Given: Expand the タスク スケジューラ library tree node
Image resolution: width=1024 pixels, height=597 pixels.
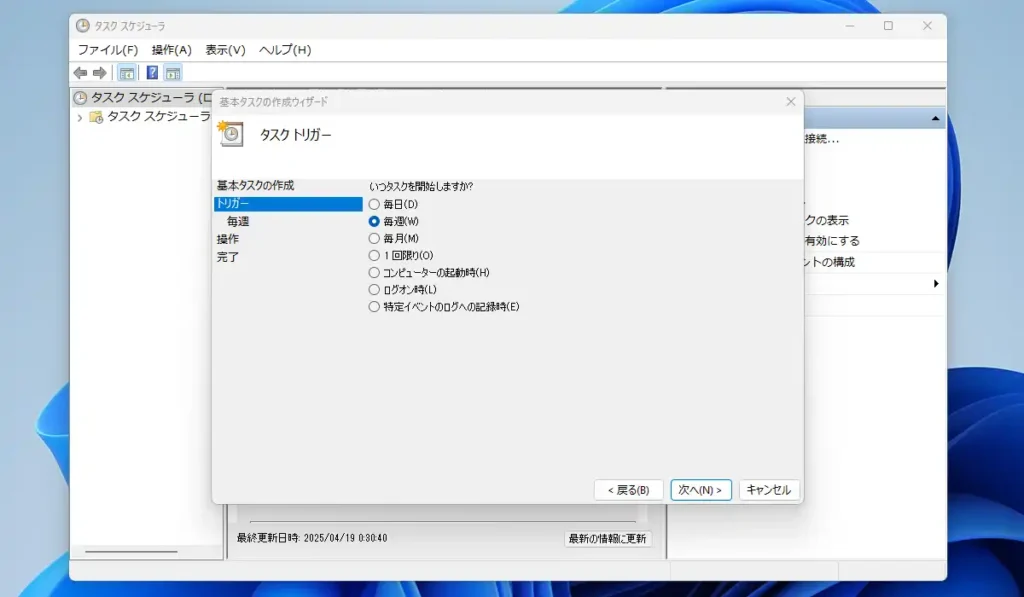Looking at the screenshot, I should (x=80, y=118).
